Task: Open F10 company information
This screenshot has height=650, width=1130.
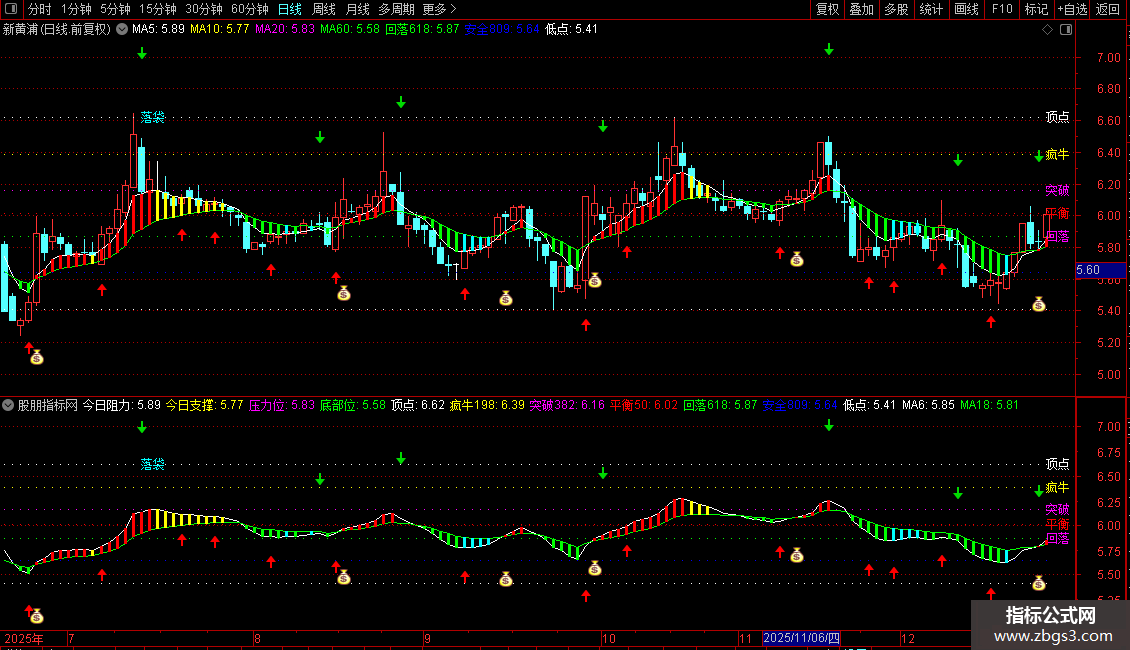Action: pyautogui.click(x=1002, y=9)
